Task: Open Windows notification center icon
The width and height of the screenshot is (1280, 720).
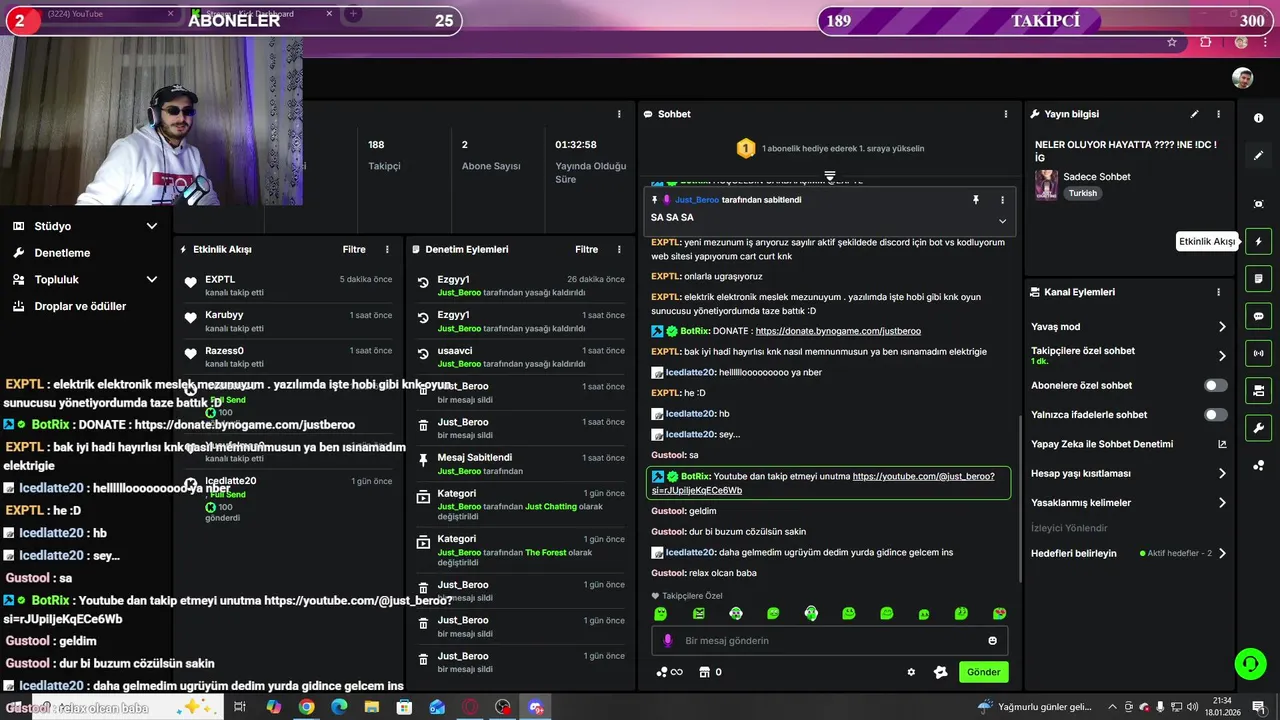Action: pos(1258,707)
